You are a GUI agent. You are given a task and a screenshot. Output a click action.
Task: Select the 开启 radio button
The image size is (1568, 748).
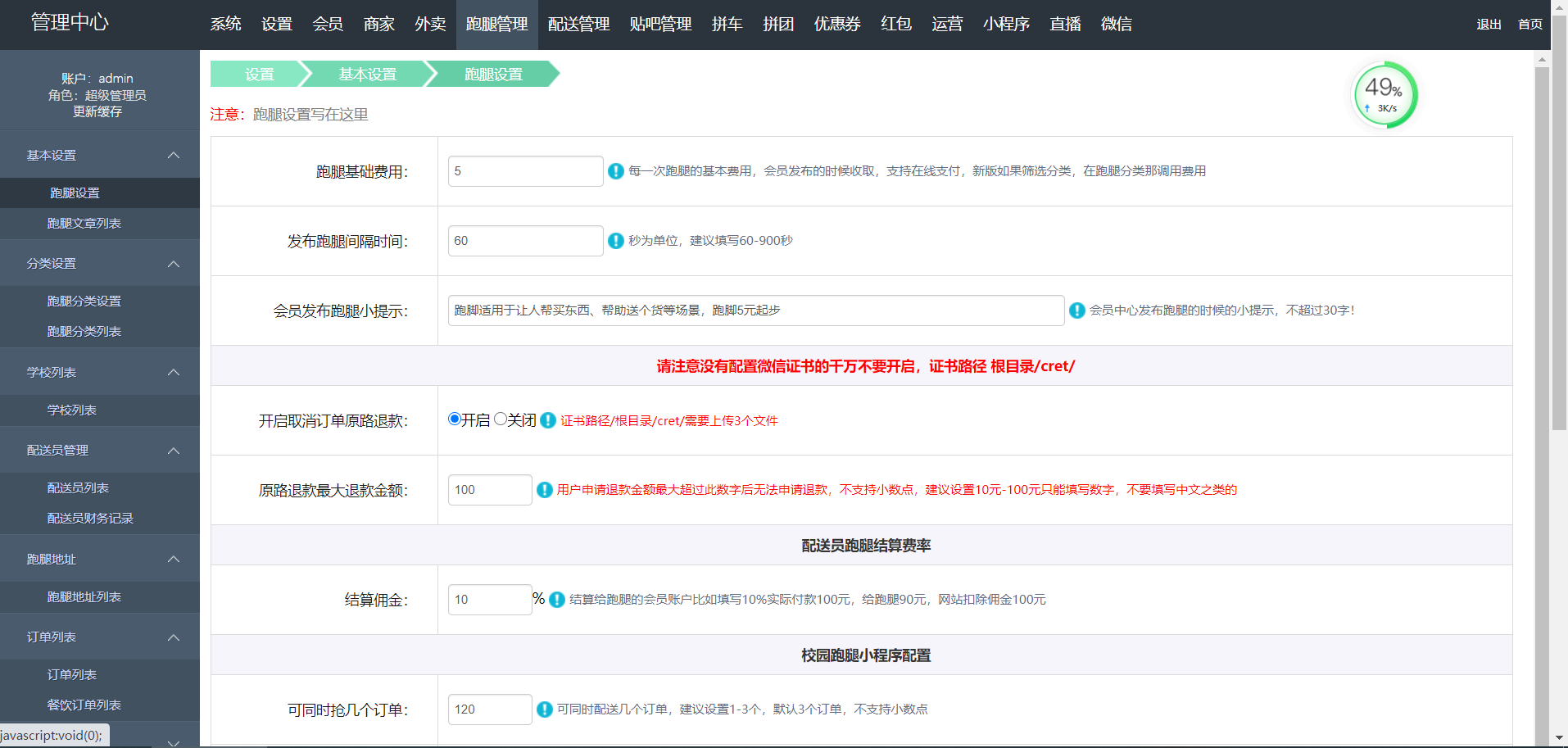(x=454, y=419)
